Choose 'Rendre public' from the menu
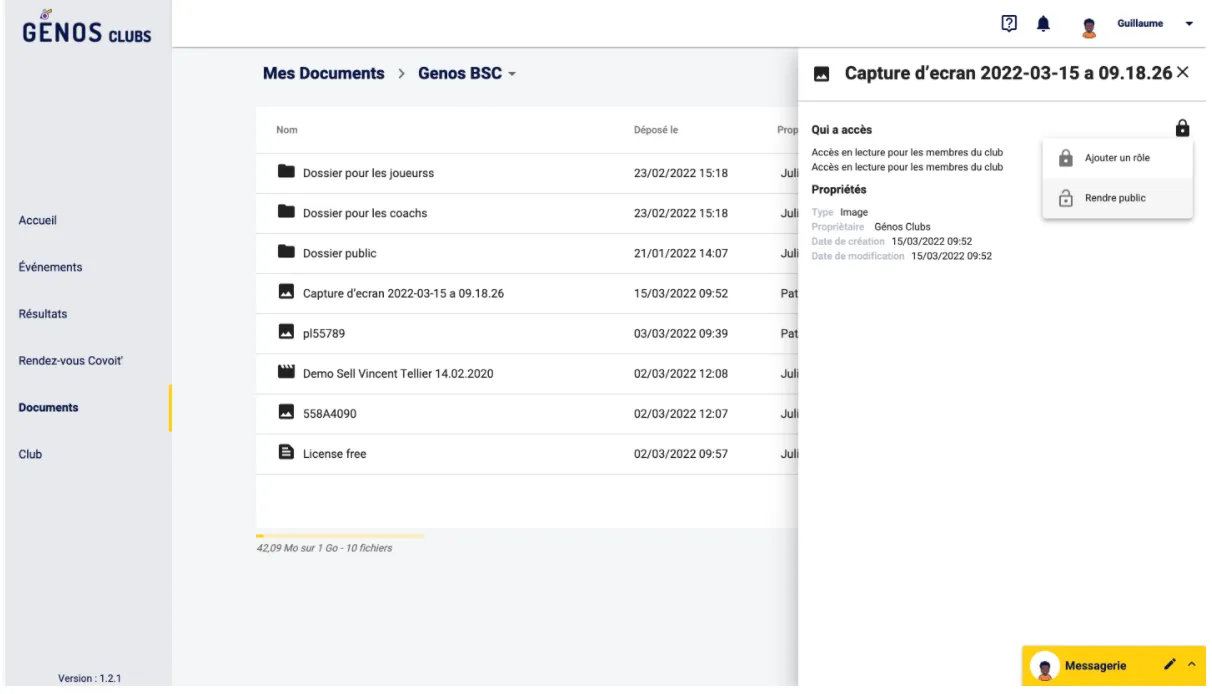The image size is (1212, 694). coord(1115,198)
